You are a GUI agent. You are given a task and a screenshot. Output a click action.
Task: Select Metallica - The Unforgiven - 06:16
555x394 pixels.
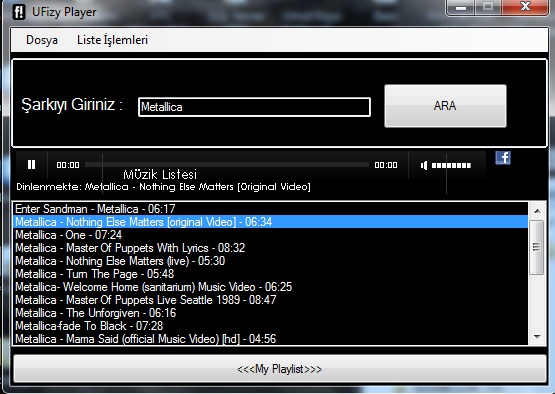270,313
